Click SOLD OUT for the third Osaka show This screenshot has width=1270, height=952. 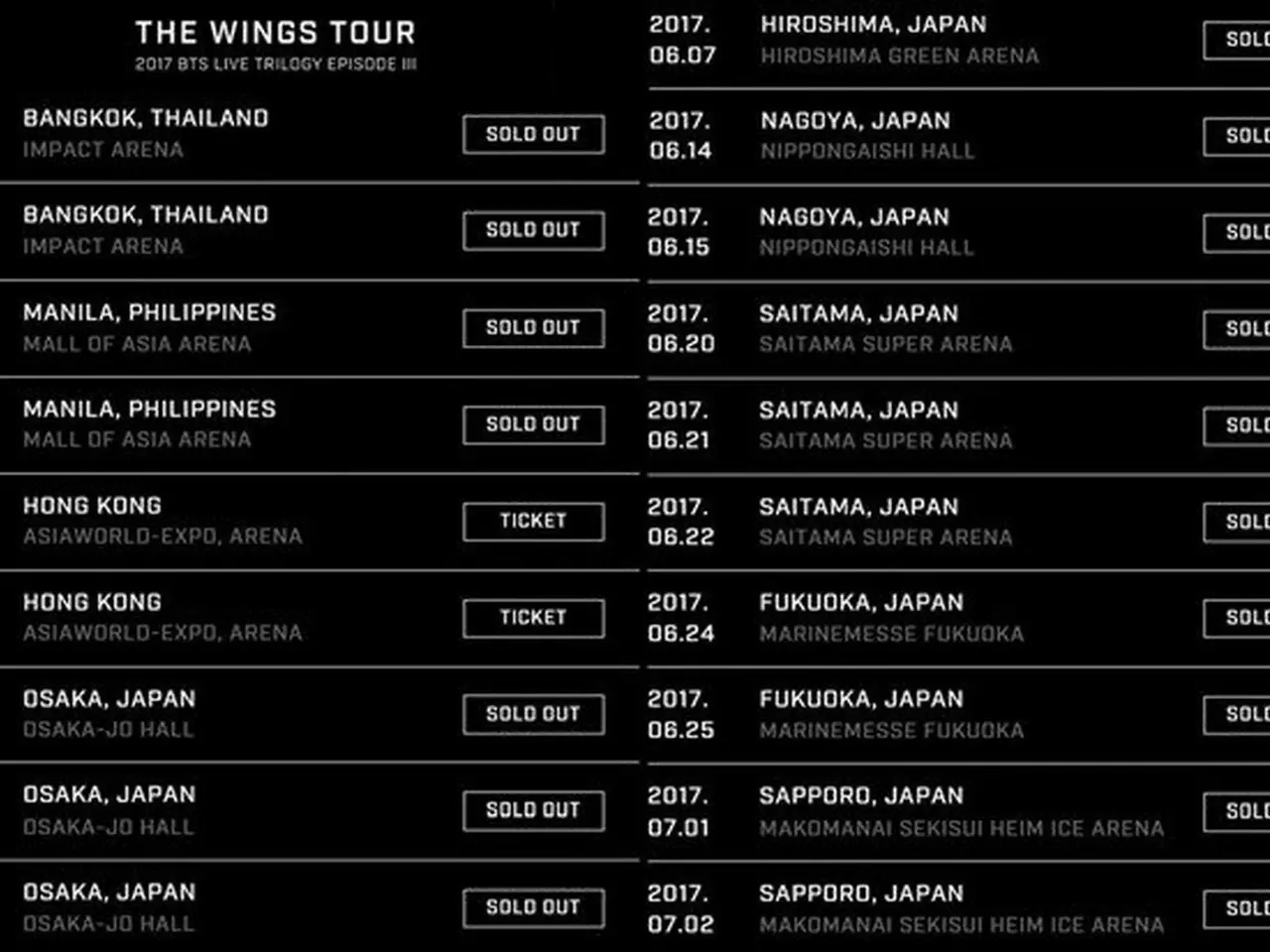533,907
